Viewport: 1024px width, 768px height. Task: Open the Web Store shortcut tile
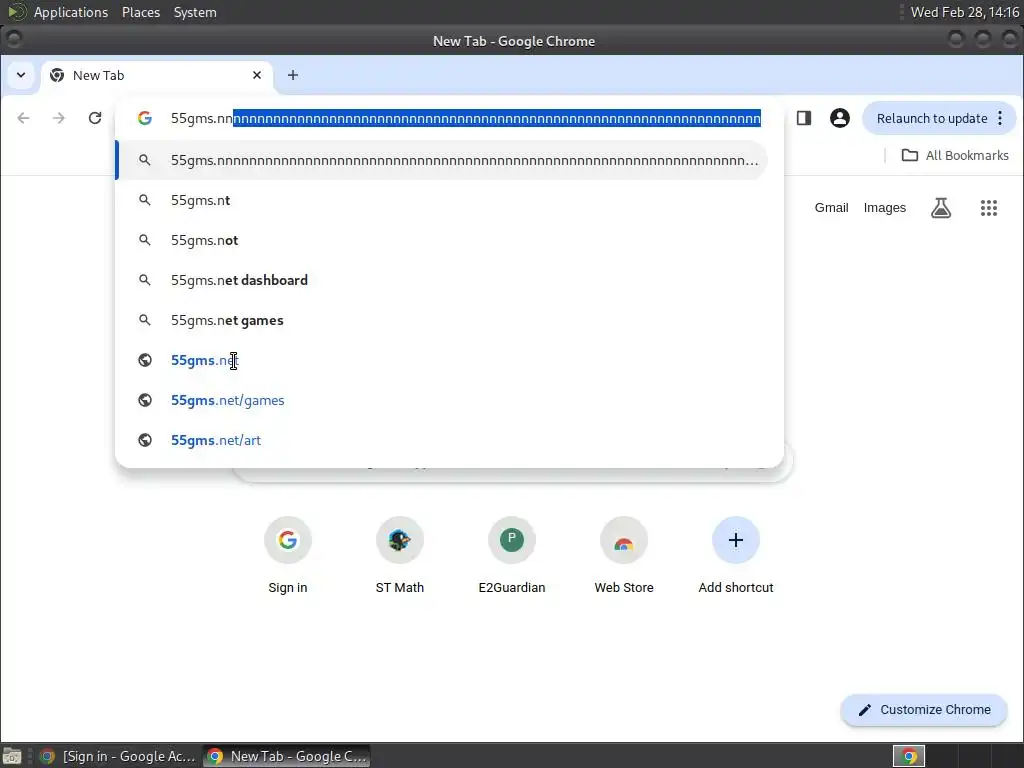point(624,555)
